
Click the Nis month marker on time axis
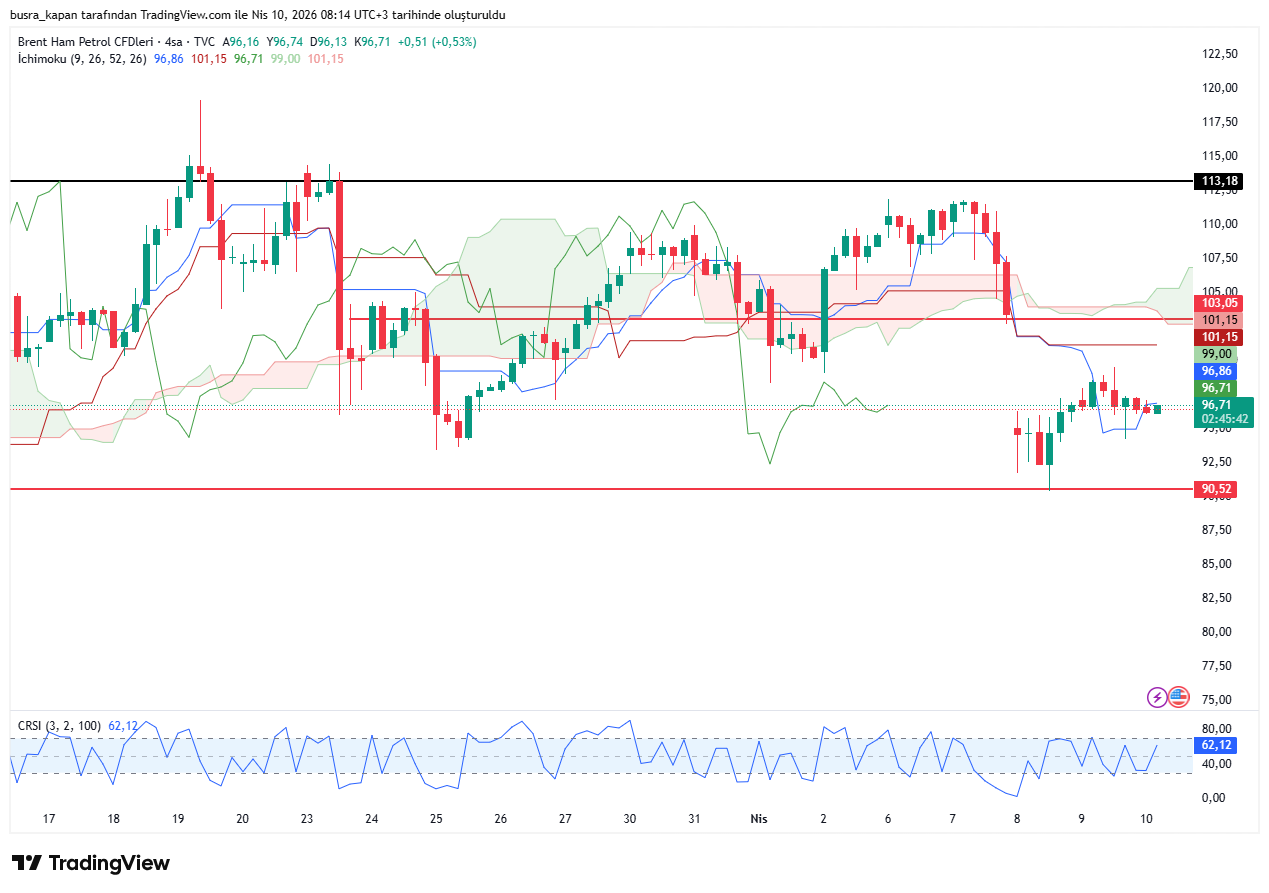759,818
